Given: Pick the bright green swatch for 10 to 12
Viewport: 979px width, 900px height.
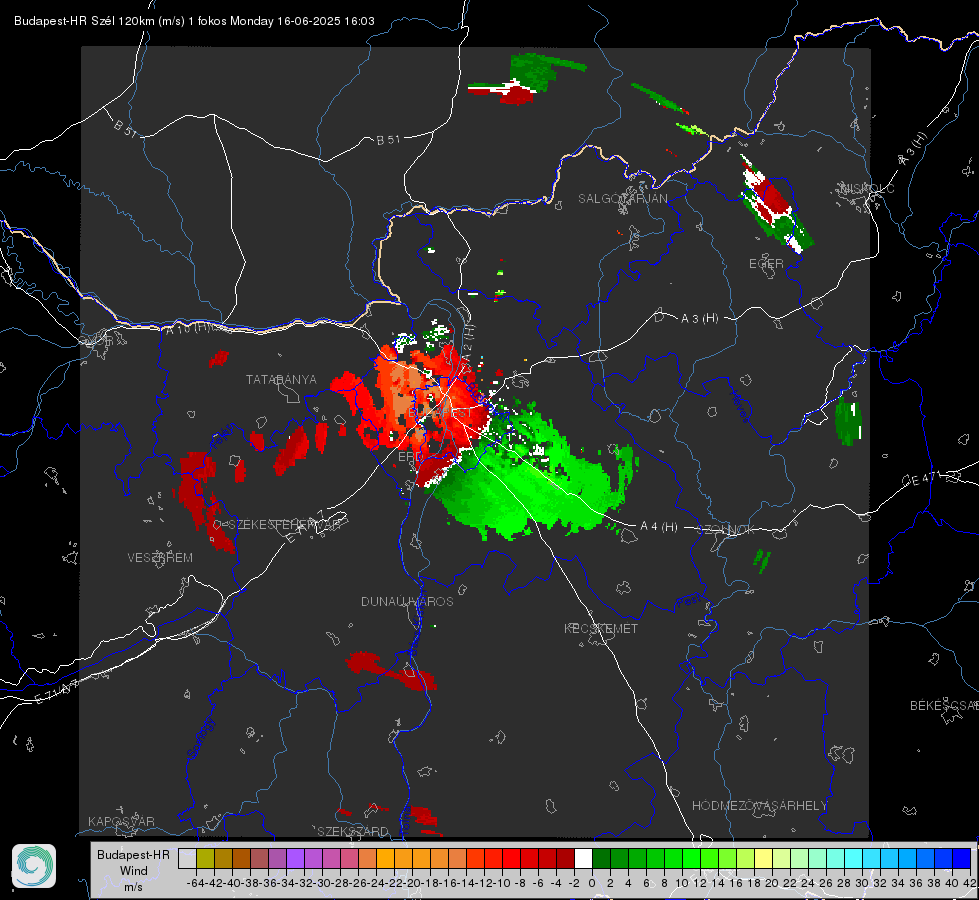Looking at the screenshot, I should [691, 858].
